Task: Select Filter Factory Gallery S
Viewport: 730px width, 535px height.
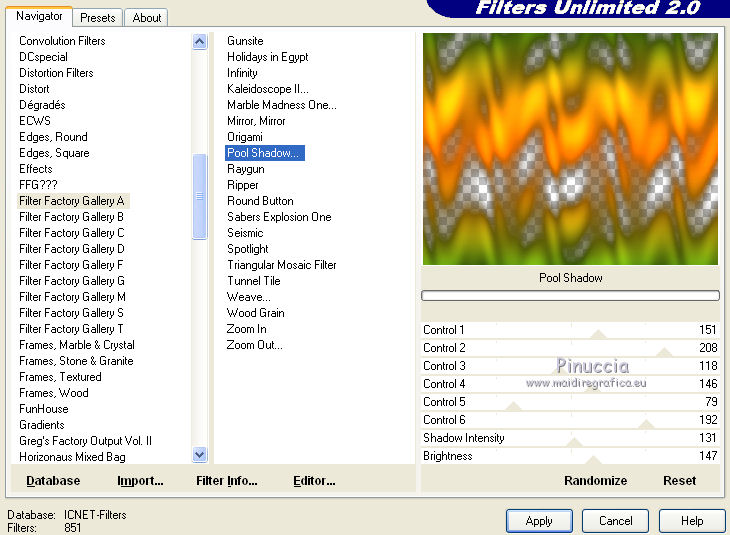Action: [71, 313]
